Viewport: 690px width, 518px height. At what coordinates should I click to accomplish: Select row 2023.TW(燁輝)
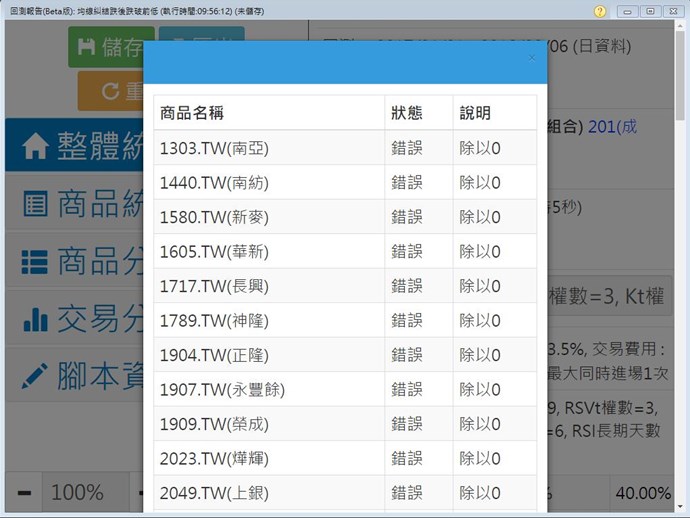point(345,458)
